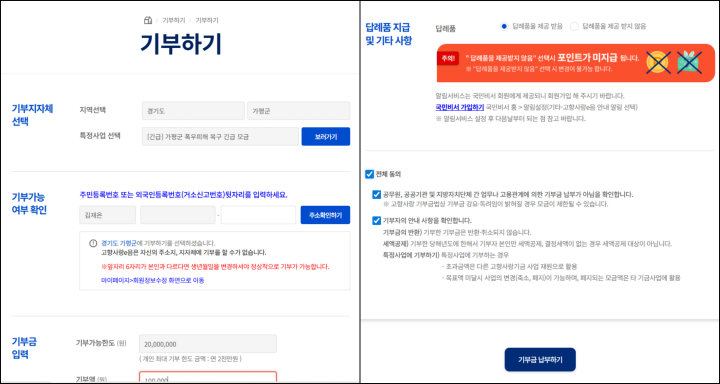Toggle checkbox for 공무원, 공공기관 confirmation
Viewport: 720px width, 384px height.
click(377, 195)
